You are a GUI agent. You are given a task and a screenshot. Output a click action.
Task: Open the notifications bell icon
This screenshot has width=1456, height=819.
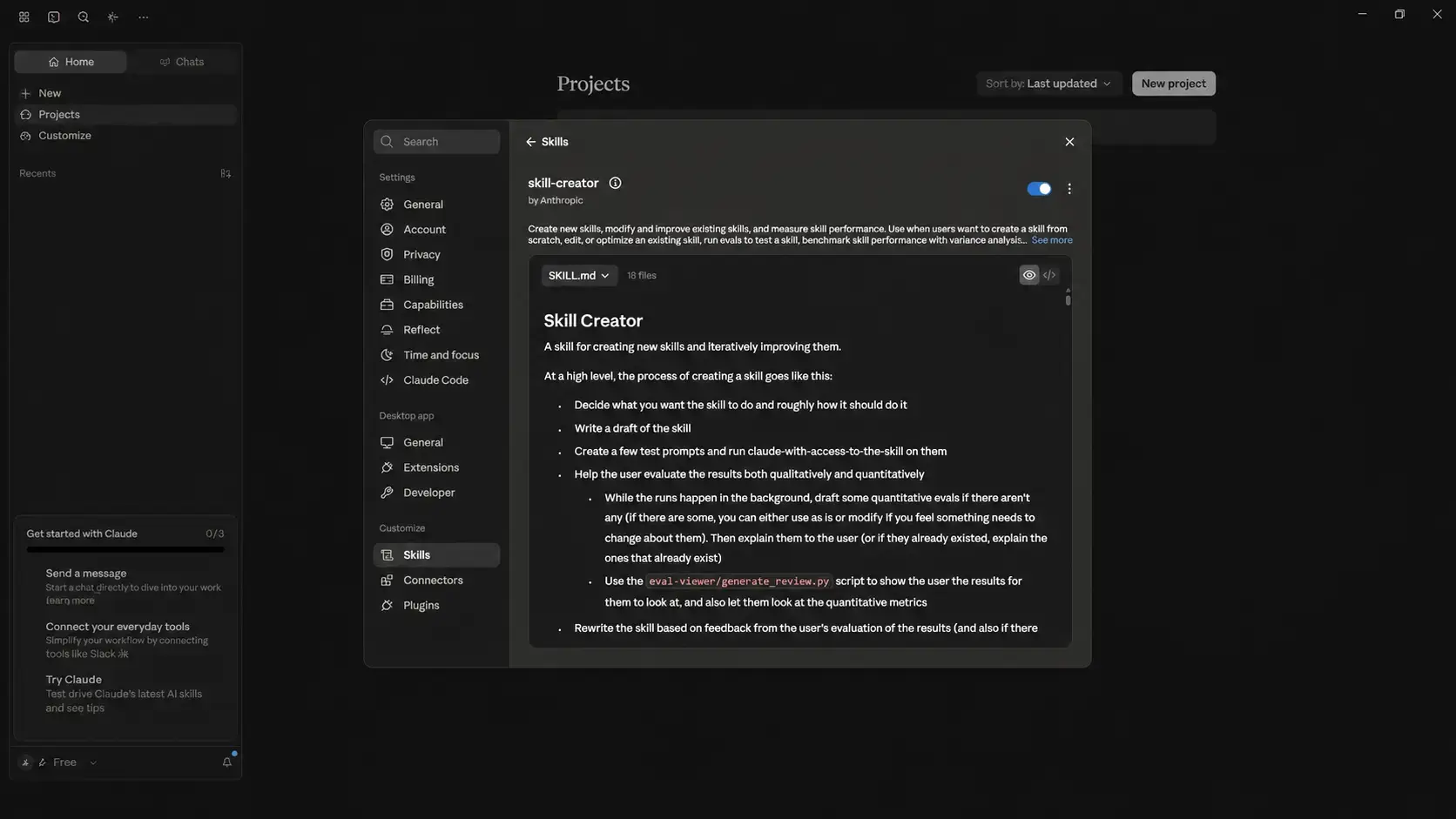[x=227, y=762]
